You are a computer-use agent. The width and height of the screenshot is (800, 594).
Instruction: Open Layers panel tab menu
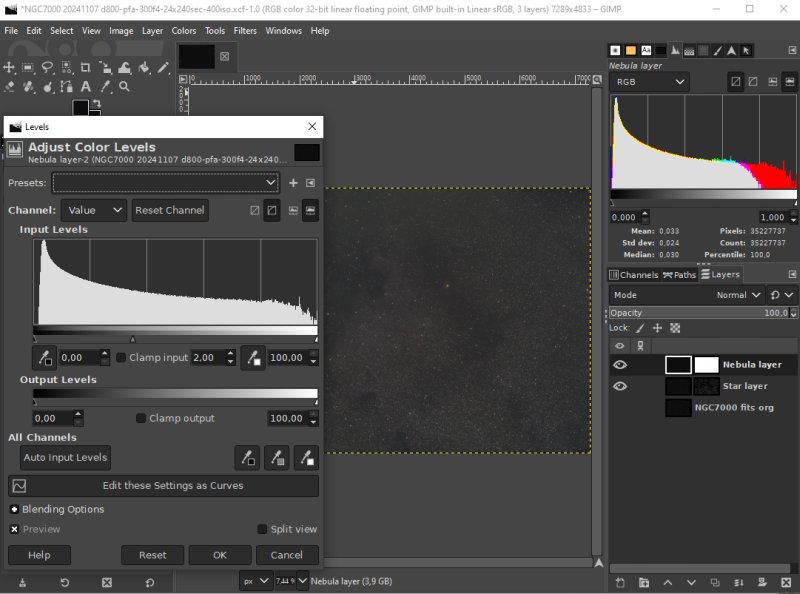point(792,275)
